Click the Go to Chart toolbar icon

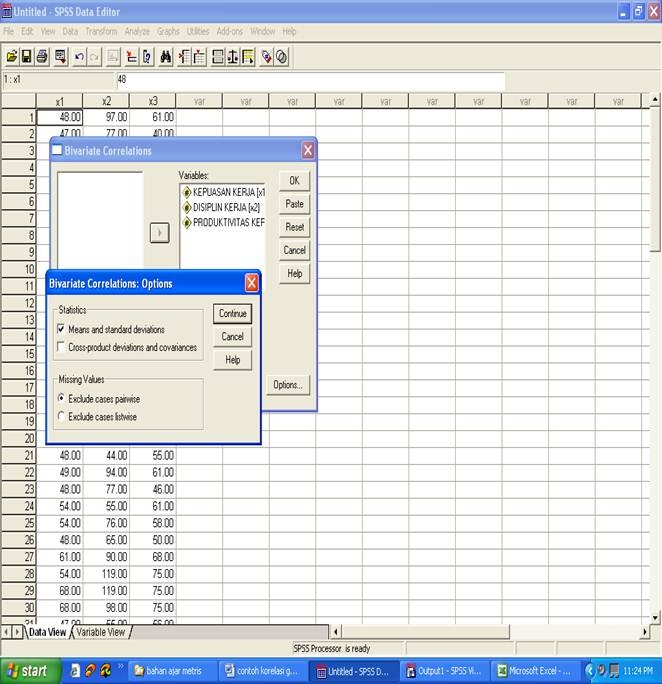pyautogui.click(x=113, y=57)
